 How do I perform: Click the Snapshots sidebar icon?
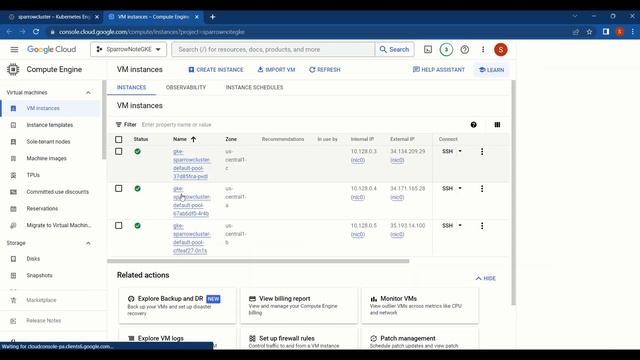click(x=13, y=276)
